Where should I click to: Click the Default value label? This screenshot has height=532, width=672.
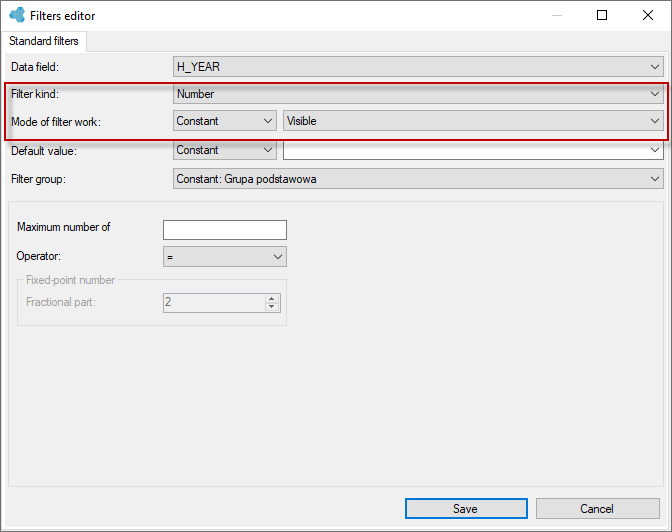44,151
